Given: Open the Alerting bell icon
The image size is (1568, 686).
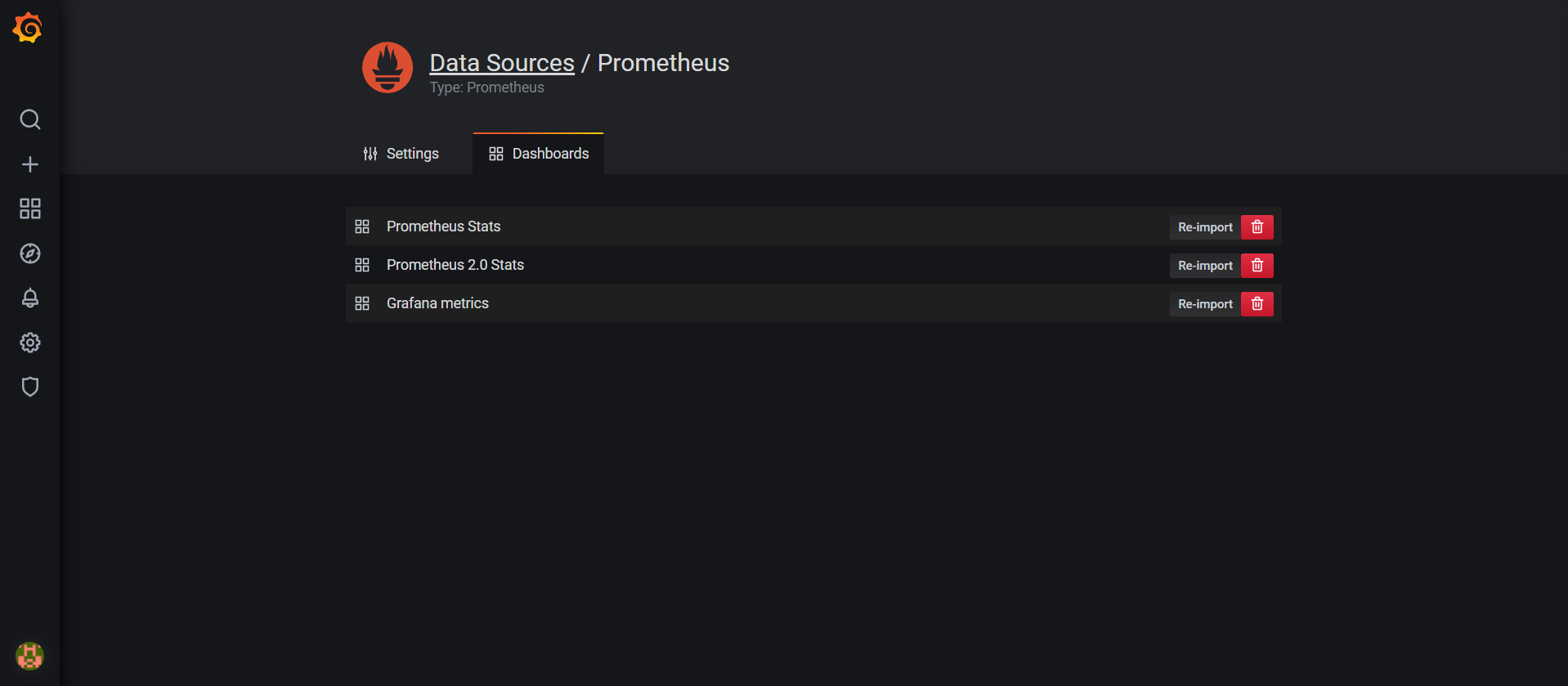Looking at the screenshot, I should (x=30, y=298).
